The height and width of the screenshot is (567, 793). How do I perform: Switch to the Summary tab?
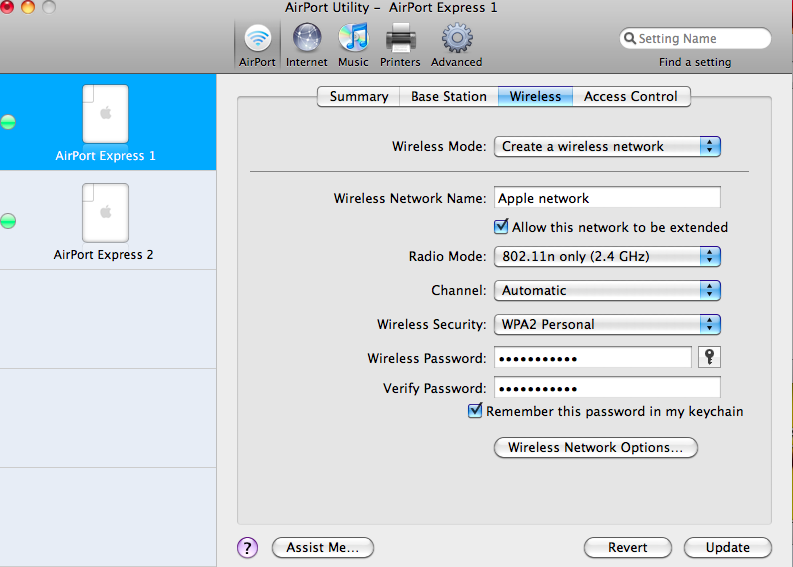pos(359,96)
